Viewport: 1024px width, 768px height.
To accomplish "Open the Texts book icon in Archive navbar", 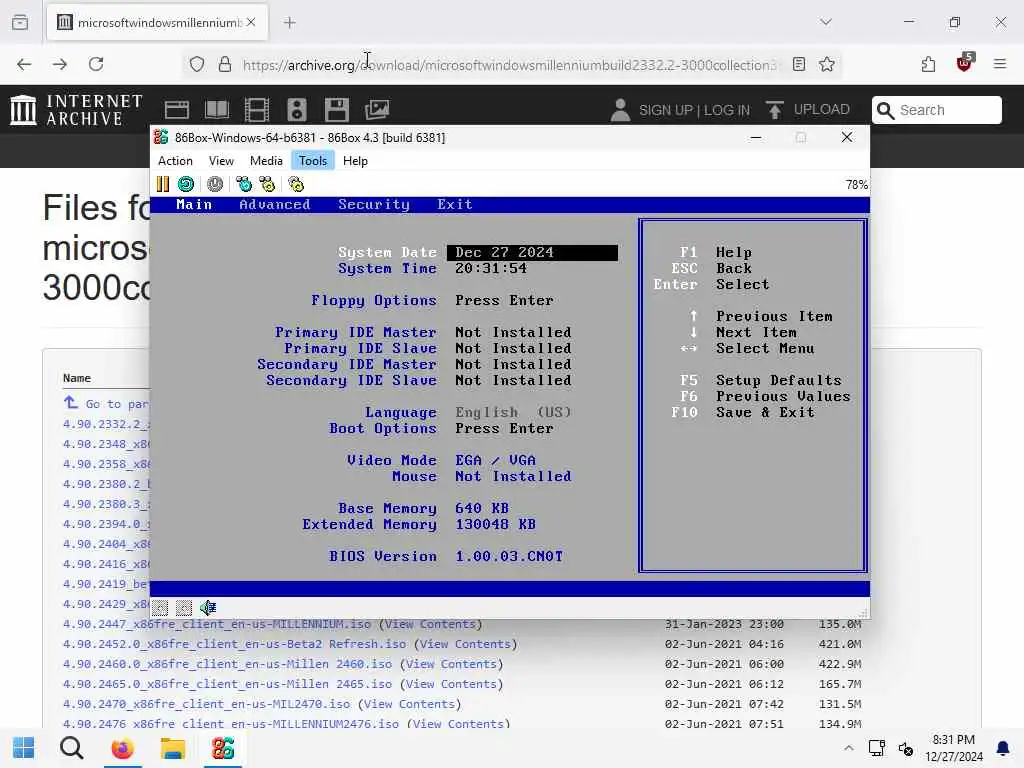I will [x=217, y=110].
